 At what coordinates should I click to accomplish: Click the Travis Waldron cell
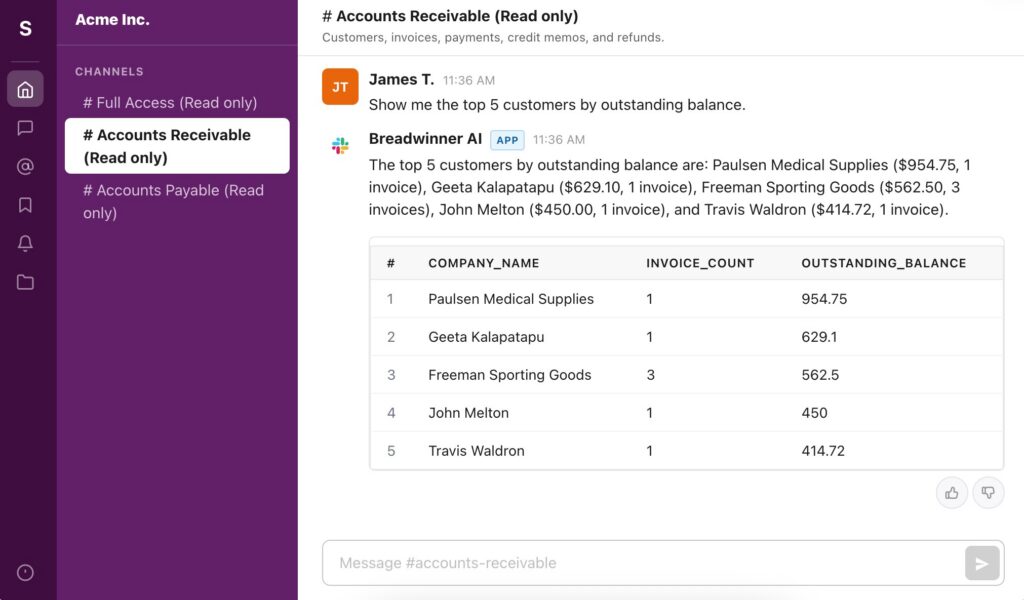click(476, 450)
